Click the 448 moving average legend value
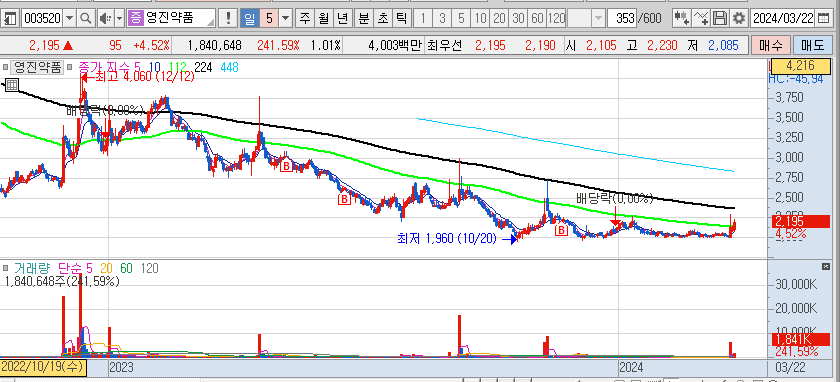This screenshot has height=382, width=840. 229,68
